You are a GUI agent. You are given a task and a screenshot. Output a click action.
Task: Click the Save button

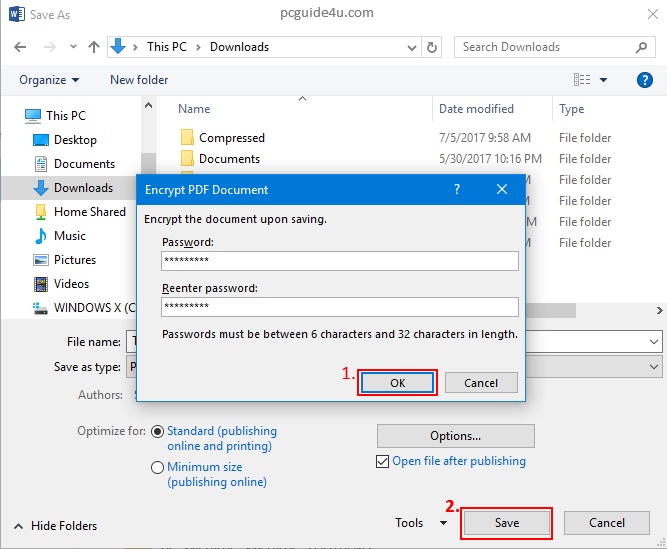(506, 523)
